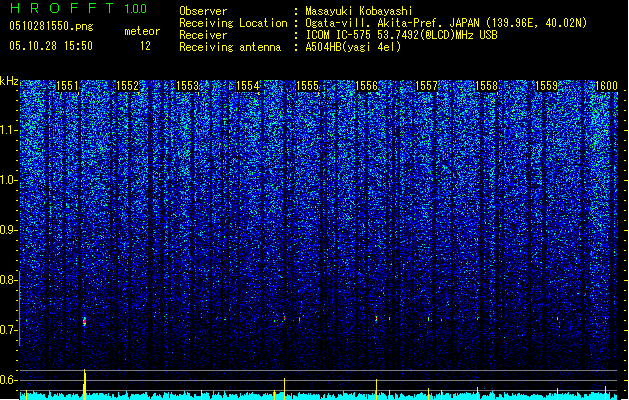The height and width of the screenshot is (400, 629).
Task: Click the HROFFT 1.00 program title
Action: tap(79, 8)
